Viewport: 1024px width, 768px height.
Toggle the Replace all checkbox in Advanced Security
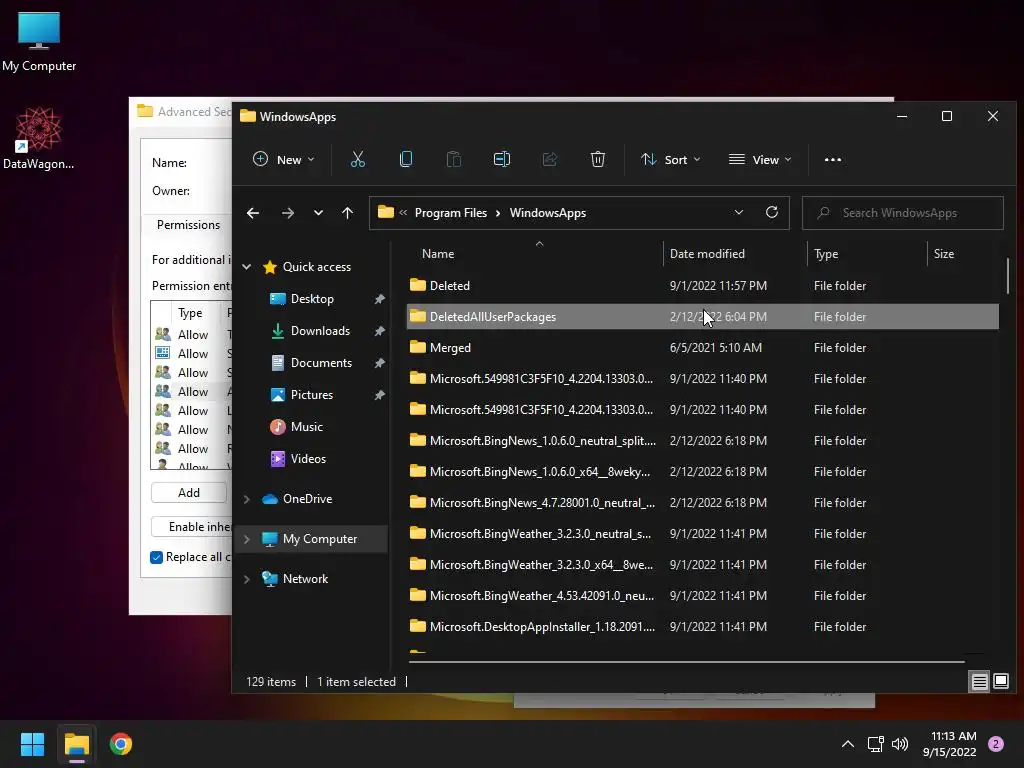click(157, 557)
